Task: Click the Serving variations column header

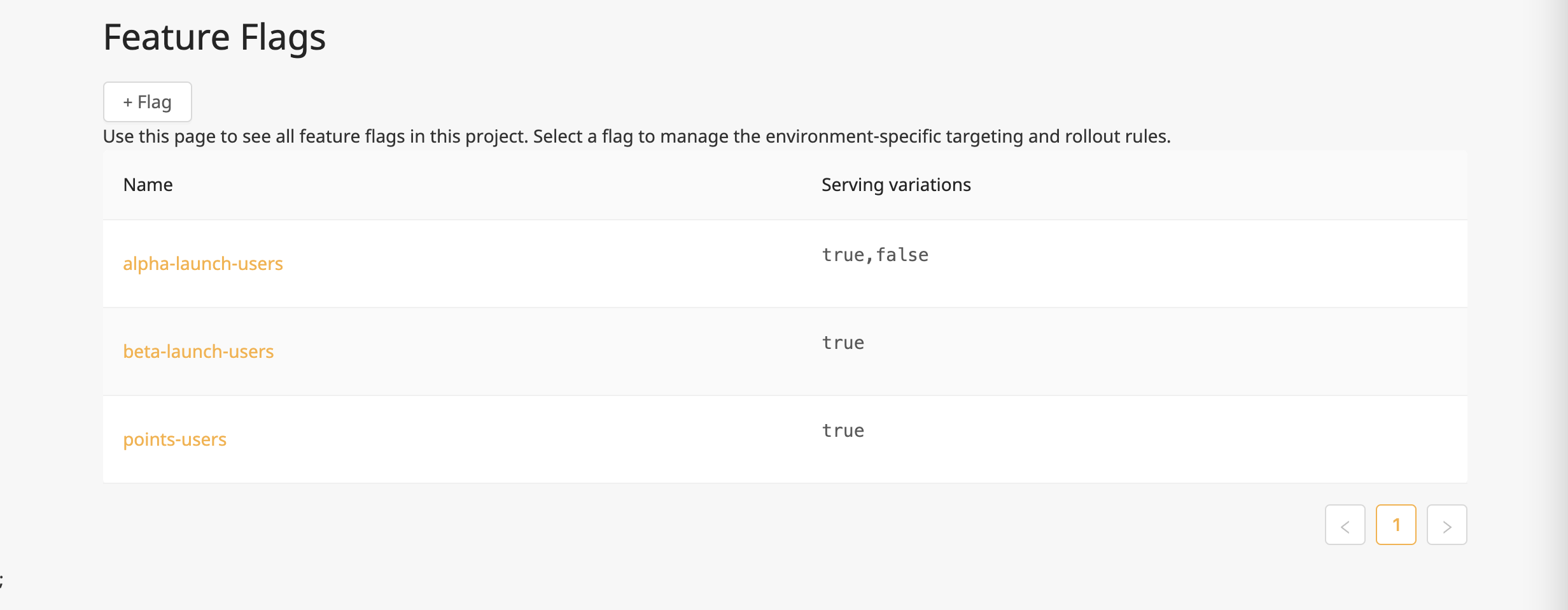Action: (x=895, y=185)
